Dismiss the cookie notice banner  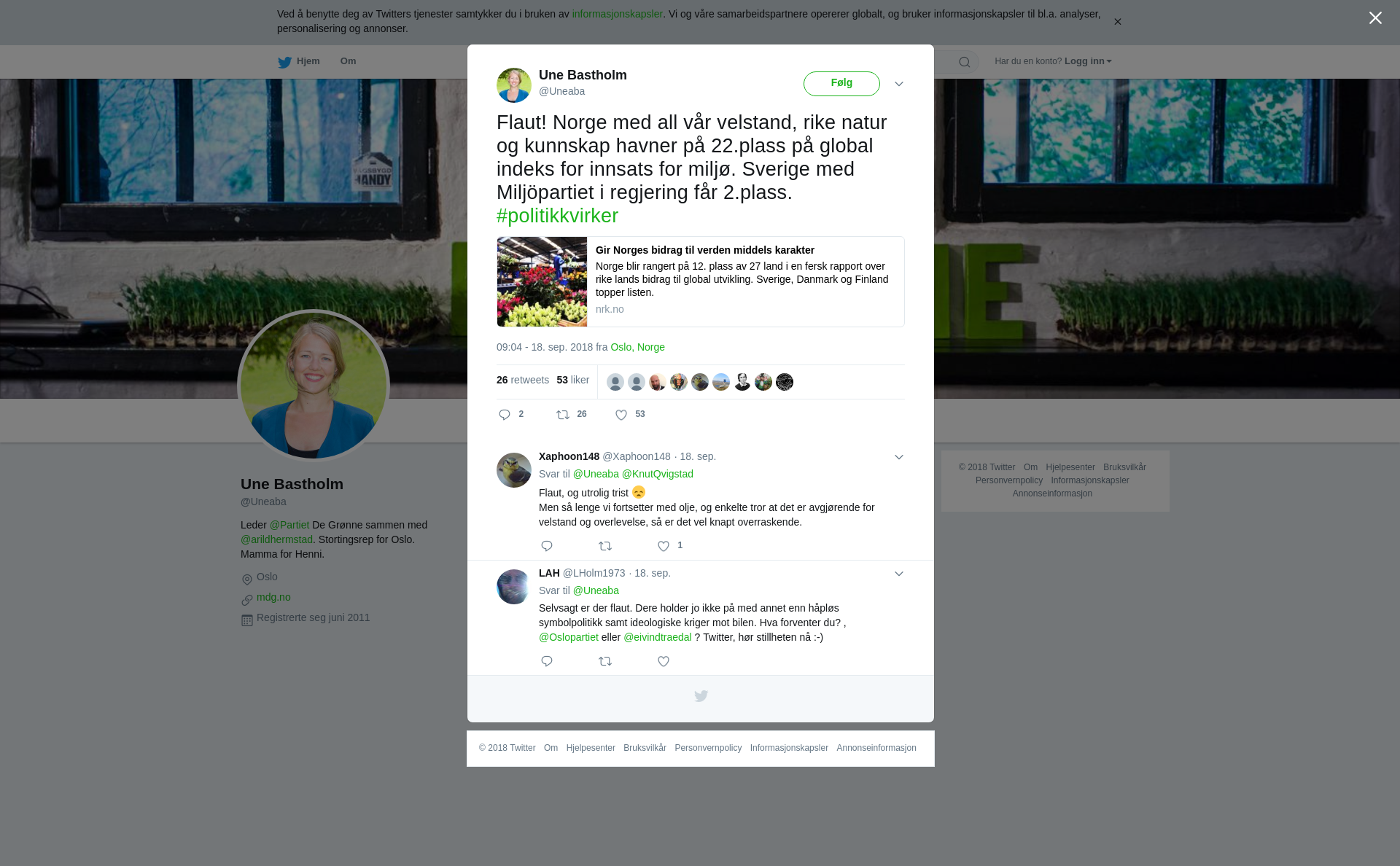(x=1117, y=22)
